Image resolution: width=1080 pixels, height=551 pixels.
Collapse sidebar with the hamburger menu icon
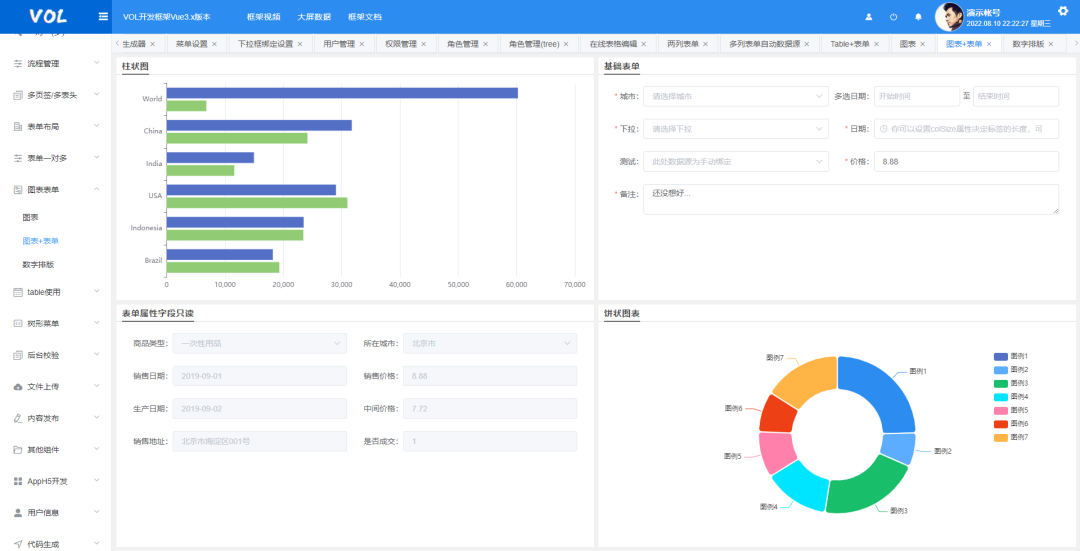[103, 17]
